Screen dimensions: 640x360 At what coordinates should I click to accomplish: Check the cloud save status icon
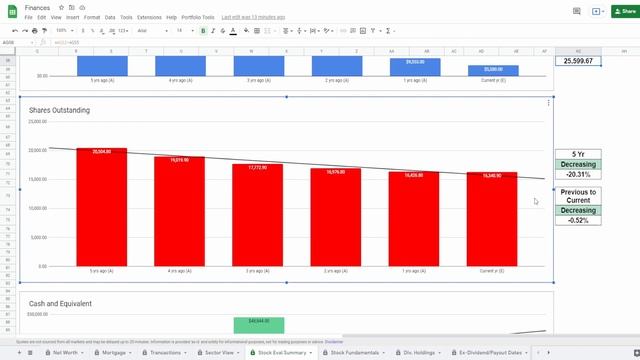click(82, 8)
